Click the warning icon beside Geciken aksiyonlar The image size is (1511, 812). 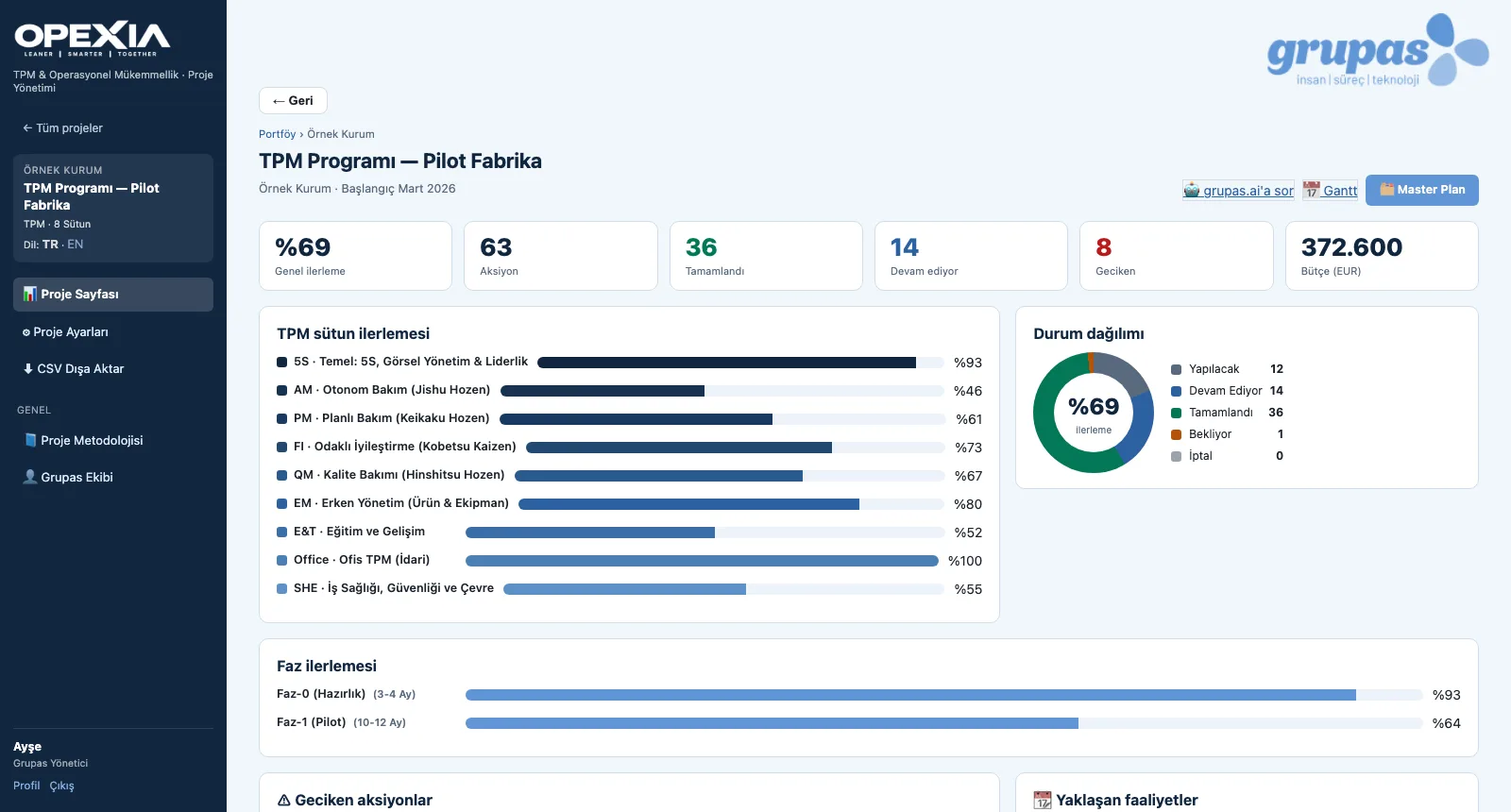click(x=284, y=800)
